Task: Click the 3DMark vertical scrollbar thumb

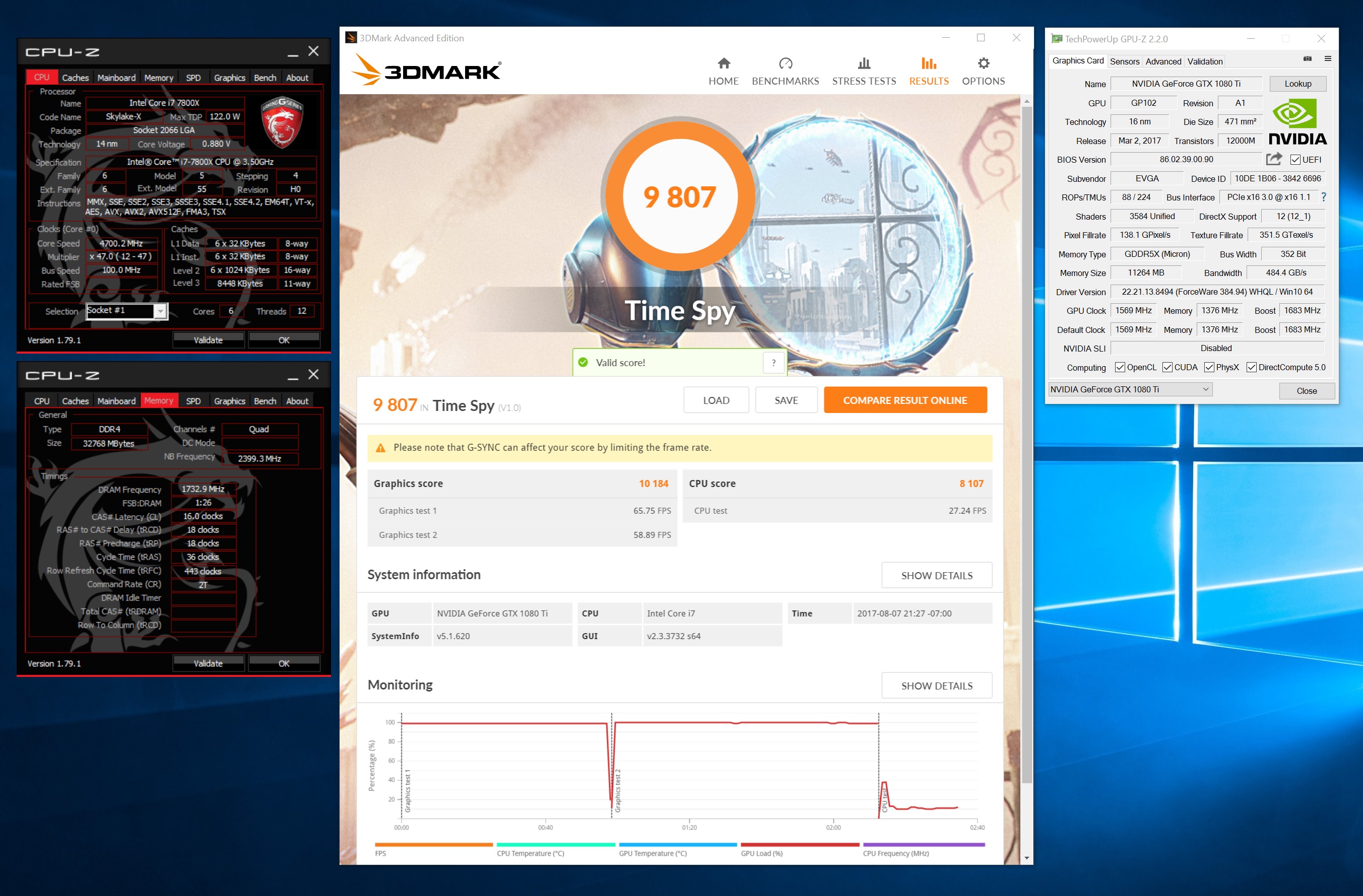Action: [x=1026, y=444]
